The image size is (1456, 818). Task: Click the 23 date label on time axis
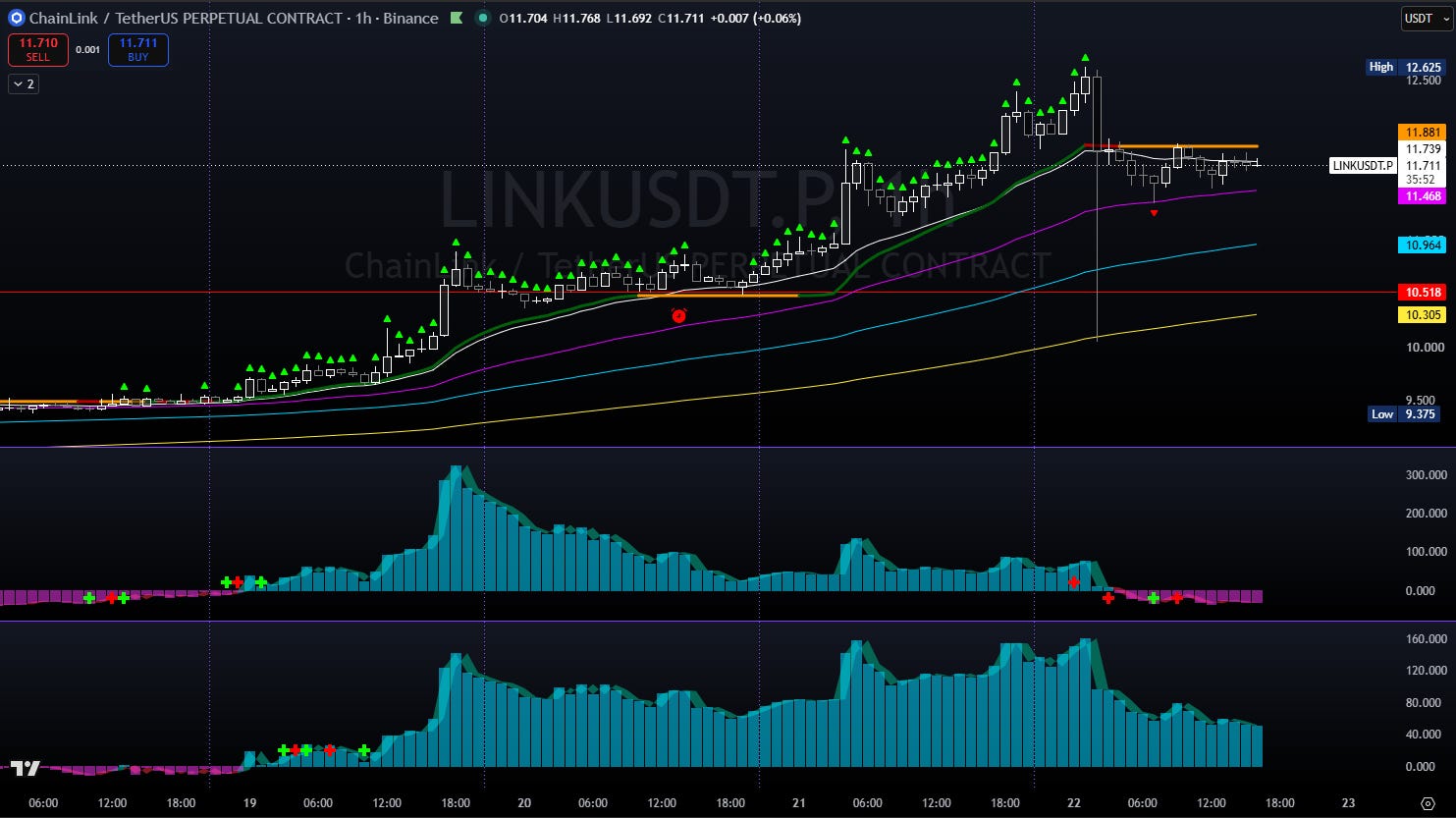click(1348, 802)
